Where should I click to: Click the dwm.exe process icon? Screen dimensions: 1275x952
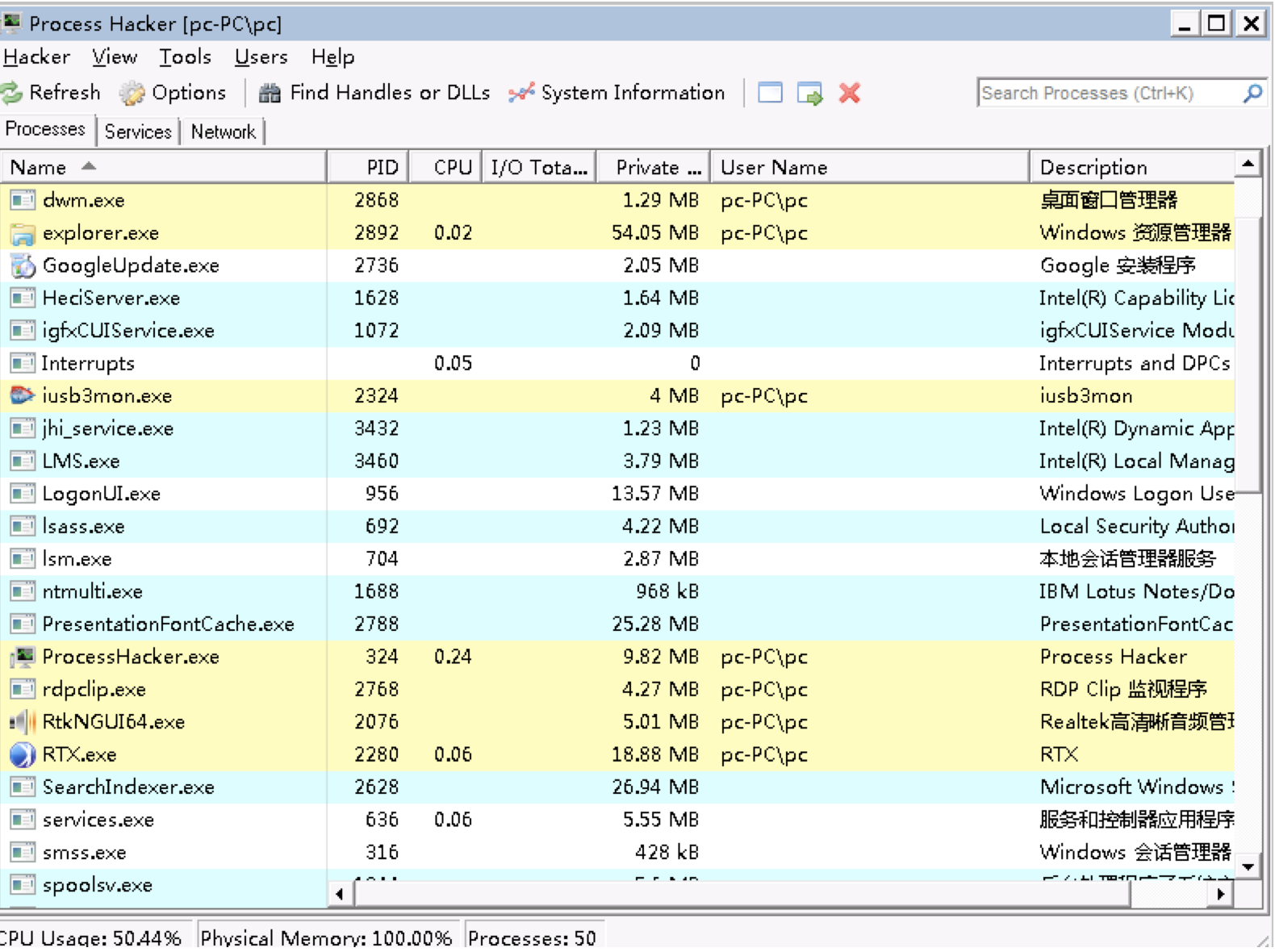(23, 200)
